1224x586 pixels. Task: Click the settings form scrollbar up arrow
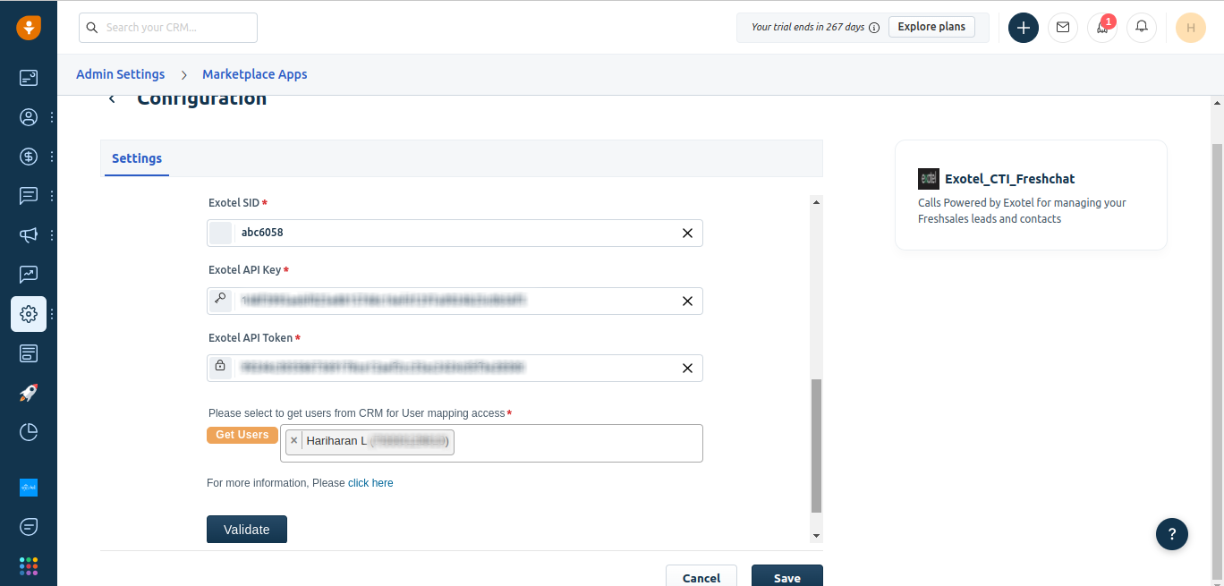tap(816, 202)
